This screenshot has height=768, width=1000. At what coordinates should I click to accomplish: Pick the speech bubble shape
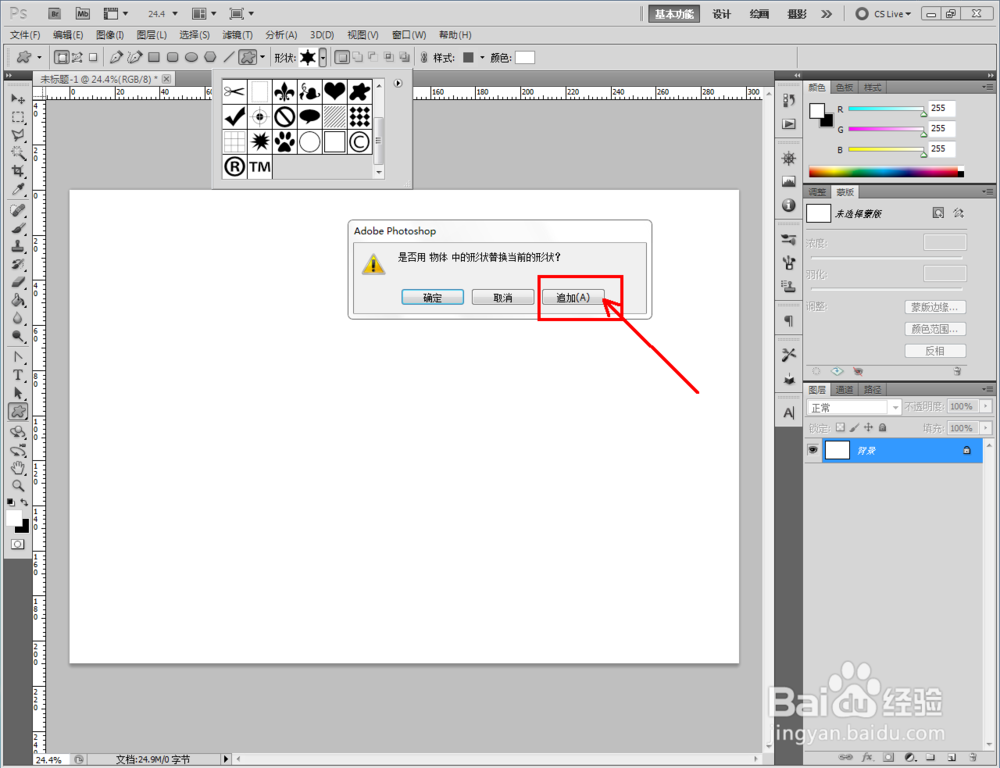point(309,117)
